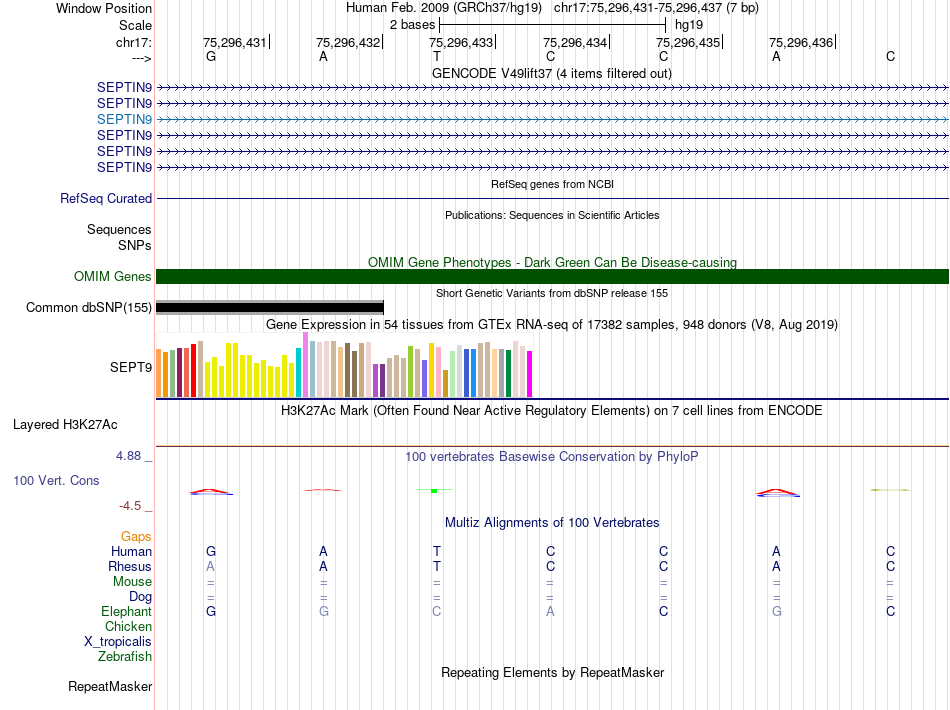Click the Elephant species label in the alignment
The height and width of the screenshot is (710, 950).
click(127, 611)
